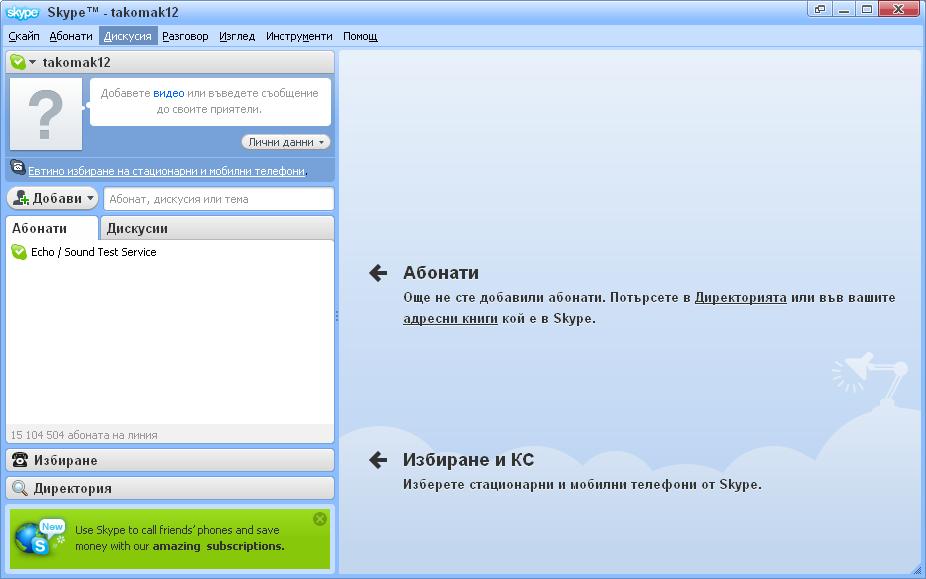Click the Добави add contact button
Viewport: 926px width, 579px height.
(52, 199)
